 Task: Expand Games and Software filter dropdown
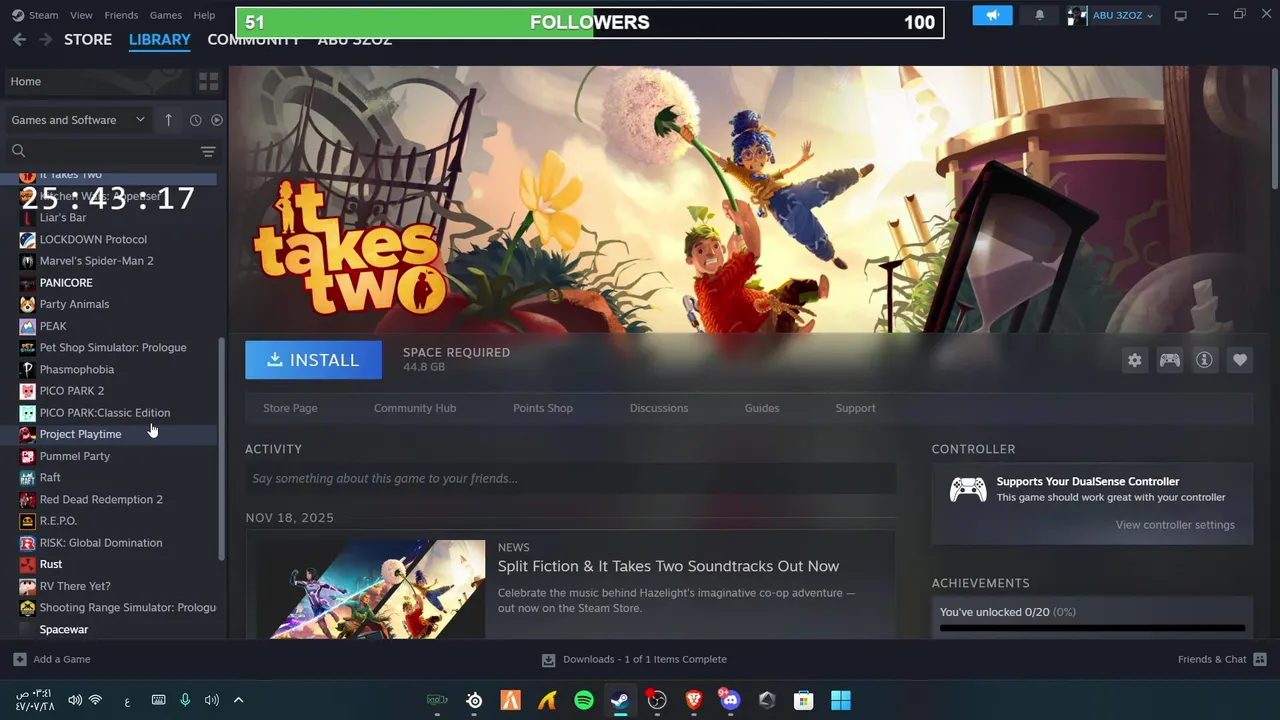[78, 120]
